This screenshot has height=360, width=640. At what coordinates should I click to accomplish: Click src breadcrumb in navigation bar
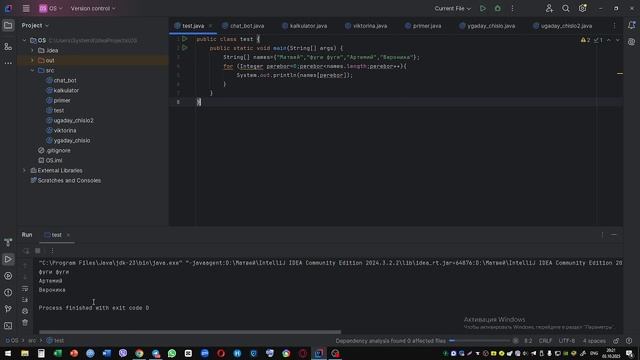(32, 340)
